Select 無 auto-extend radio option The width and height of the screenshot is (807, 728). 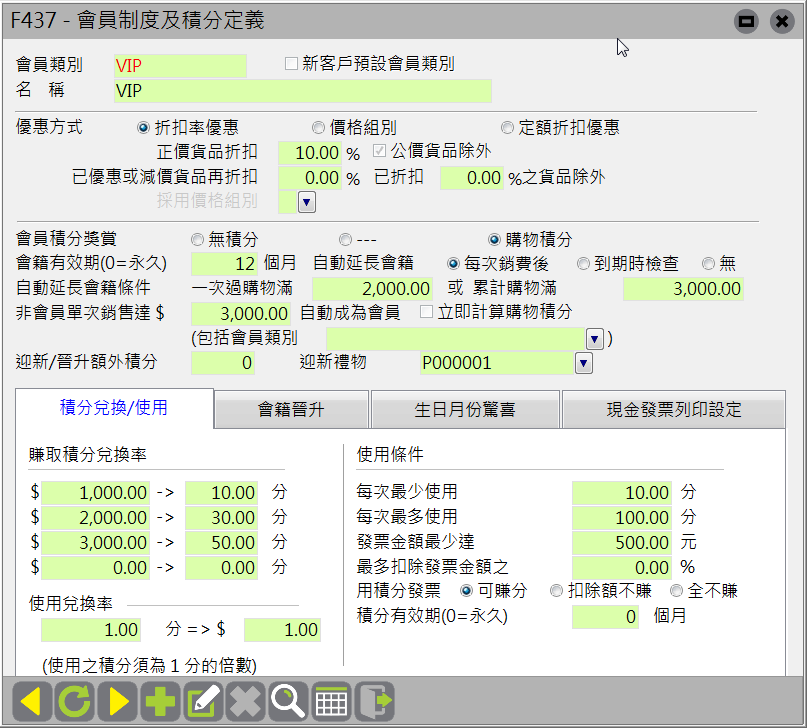(708, 264)
